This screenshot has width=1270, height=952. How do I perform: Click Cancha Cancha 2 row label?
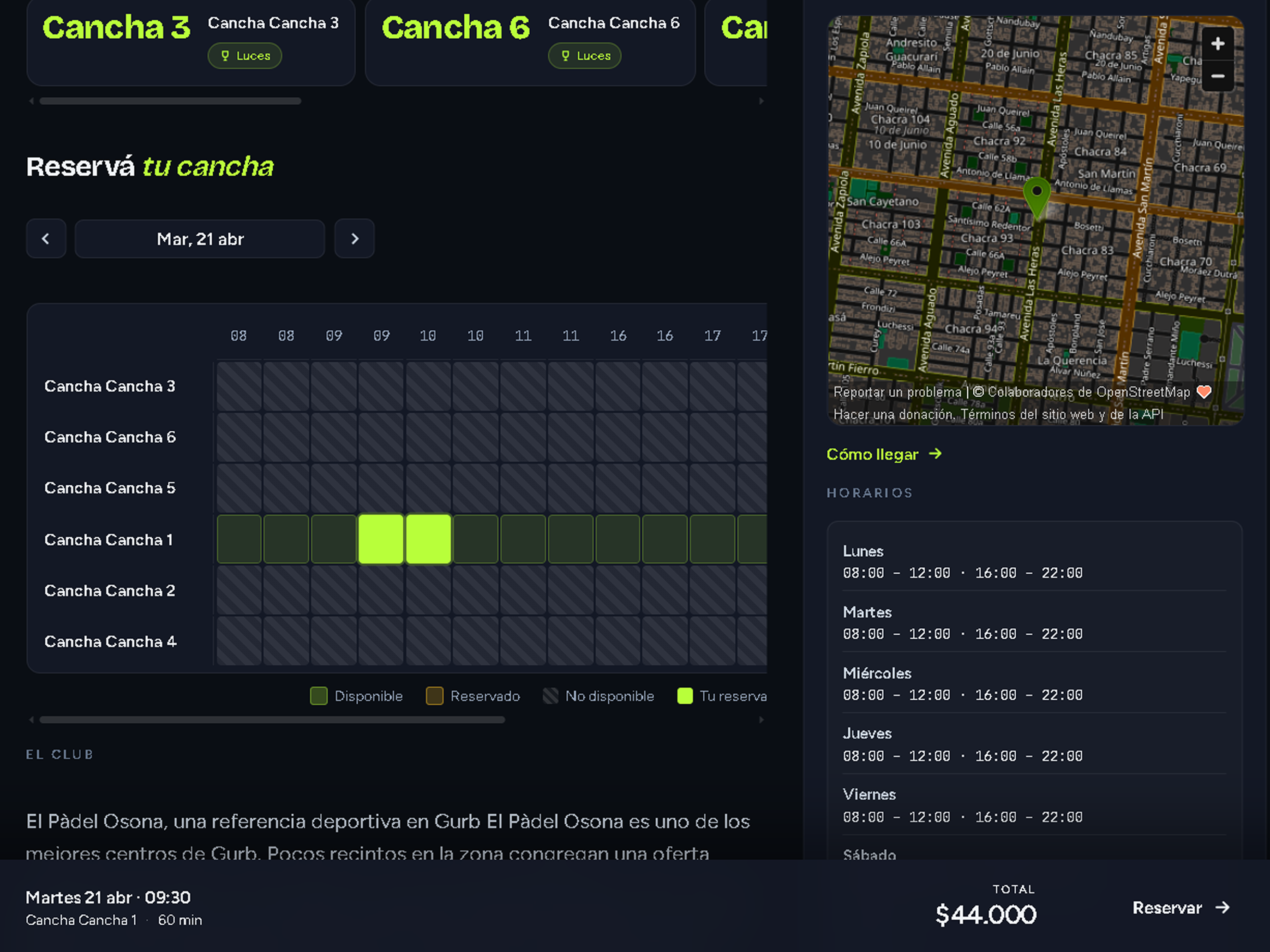pos(110,591)
